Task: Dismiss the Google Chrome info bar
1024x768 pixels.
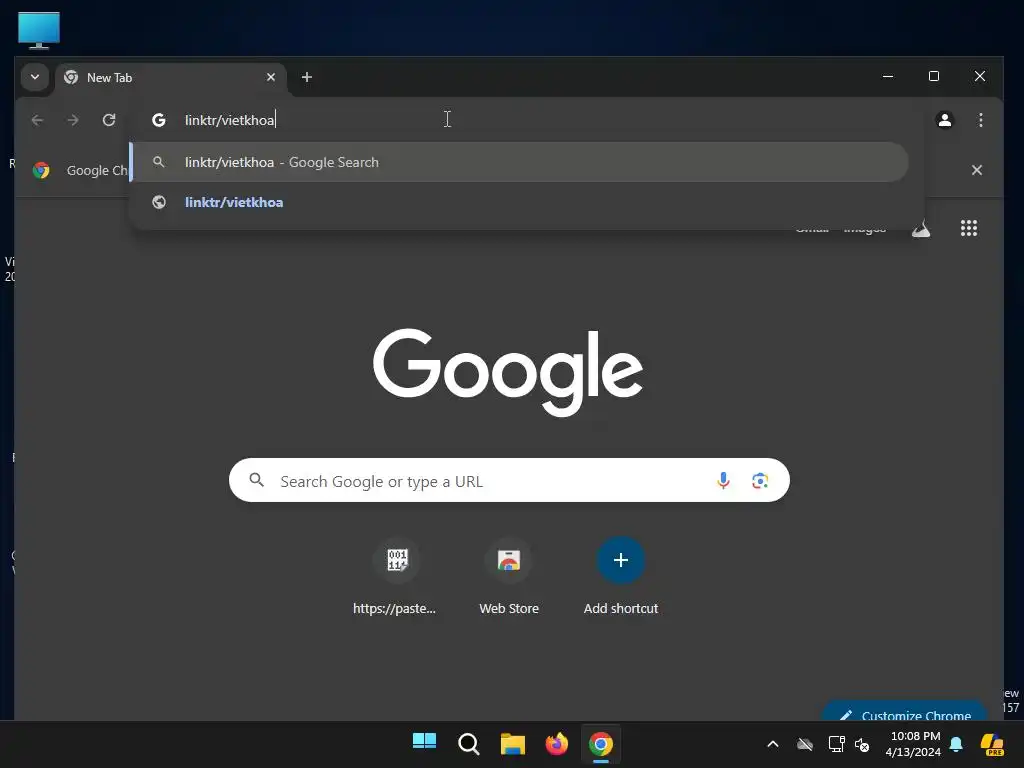Action: [x=976, y=170]
